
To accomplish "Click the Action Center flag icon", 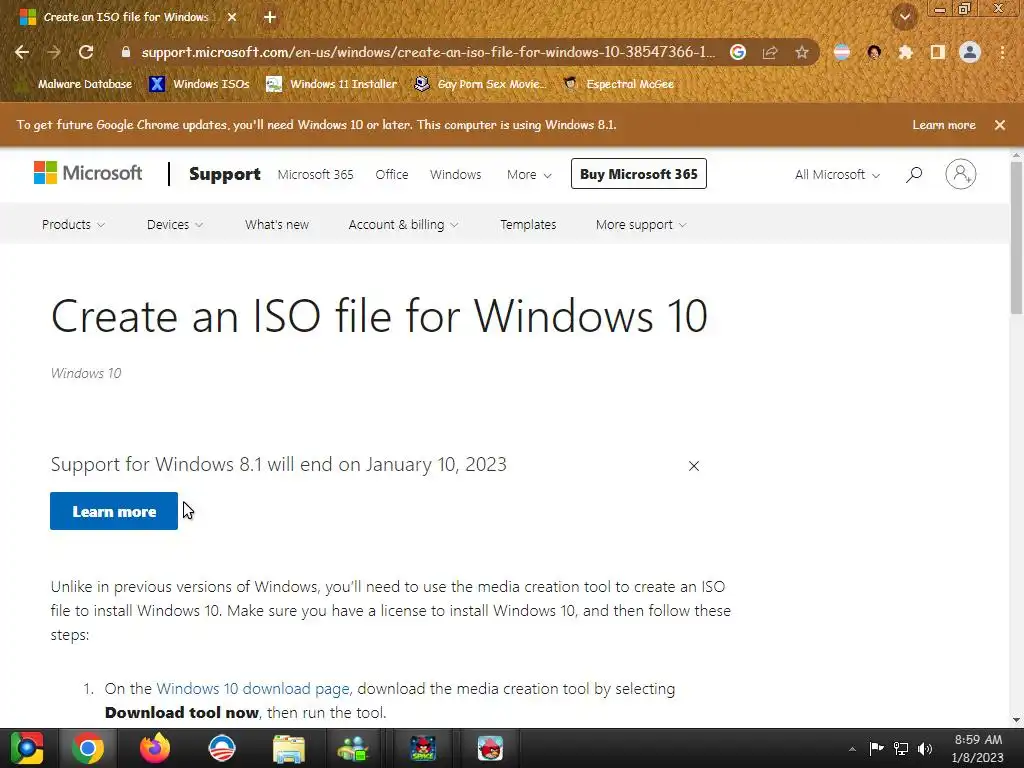I will coord(876,748).
